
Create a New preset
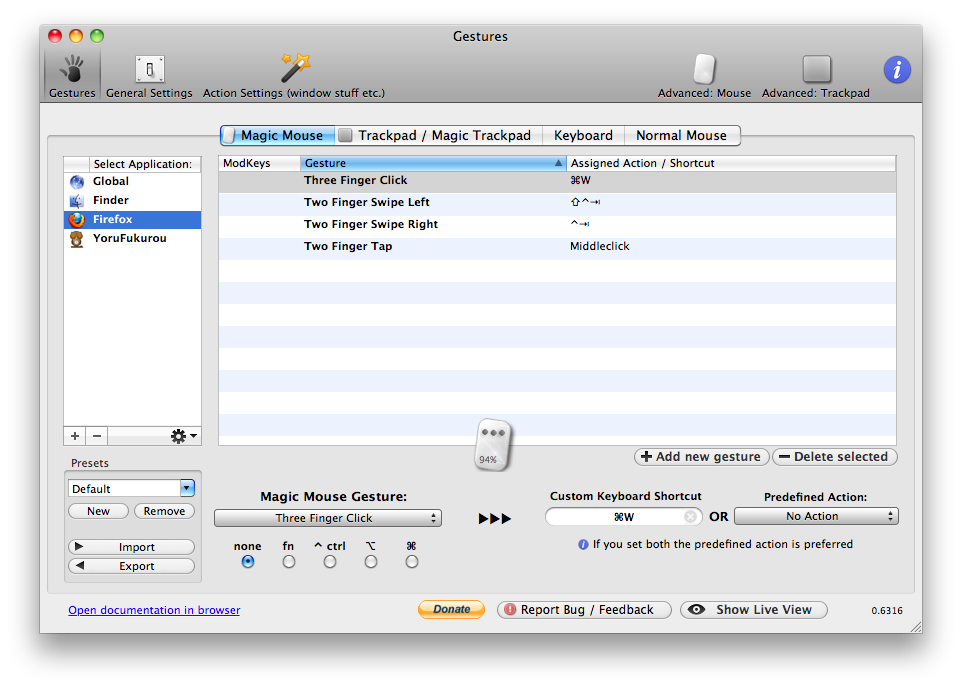pyautogui.click(x=98, y=511)
